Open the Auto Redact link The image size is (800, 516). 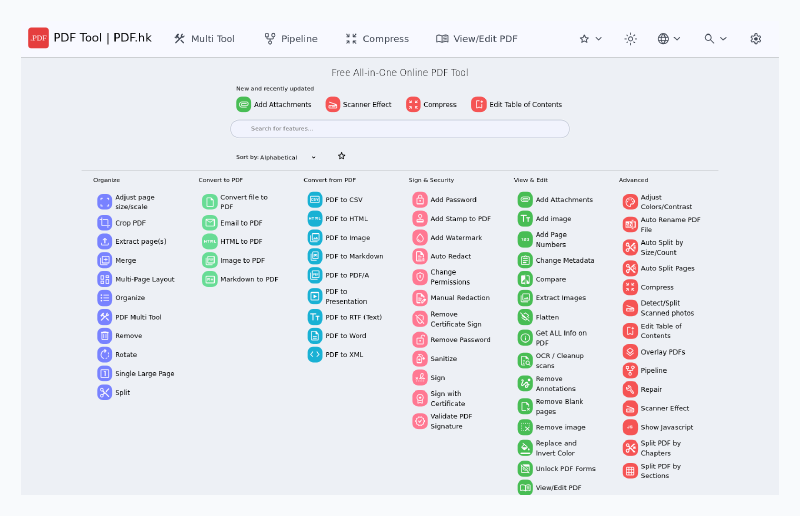click(x=442, y=256)
